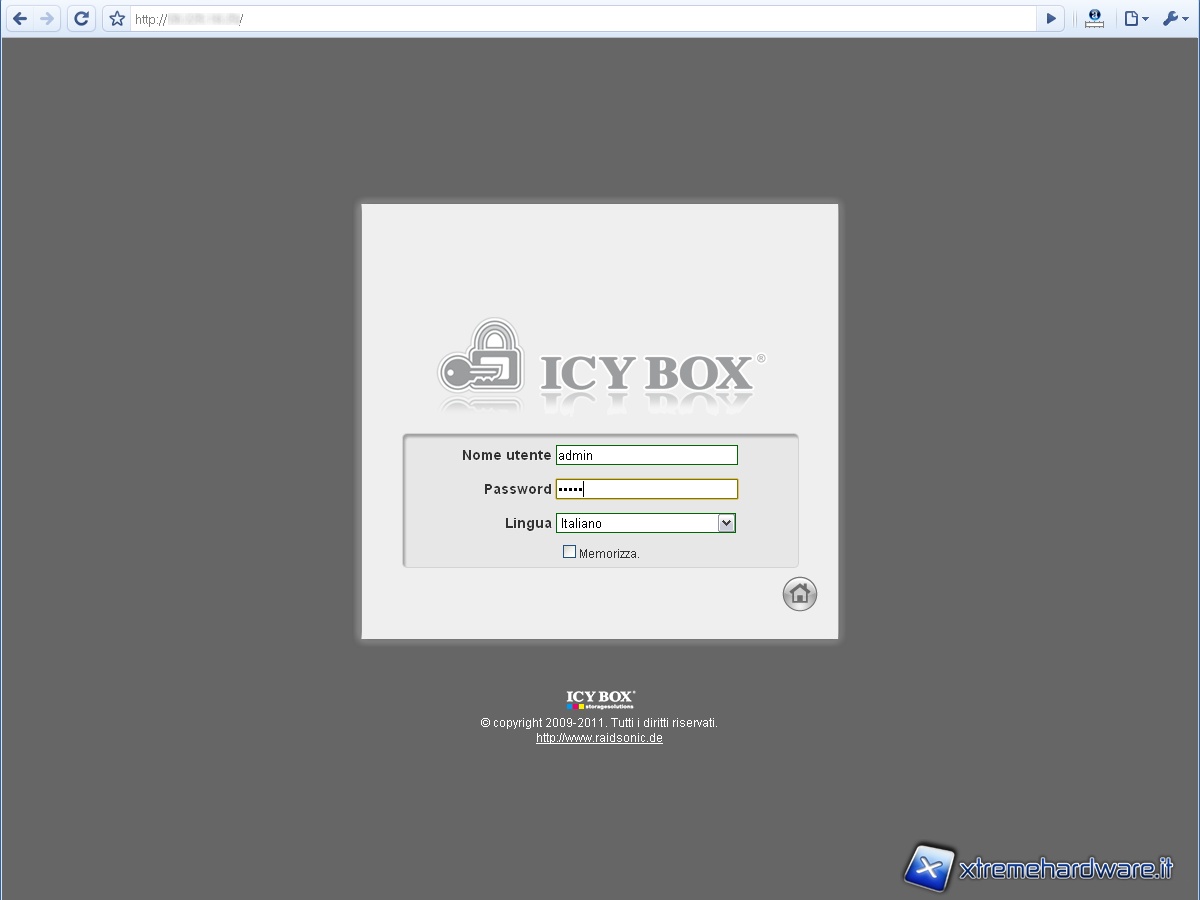Open the wrench settings menu

tap(1175, 18)
